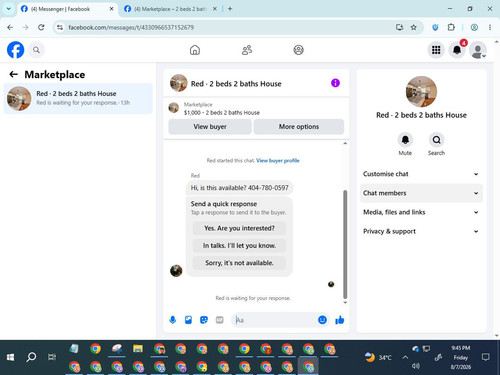The height and width of the screenshot is (375, 500).
Task: Show hidden system tray icons
Action: pyautogui.click(x=405, y=357)
